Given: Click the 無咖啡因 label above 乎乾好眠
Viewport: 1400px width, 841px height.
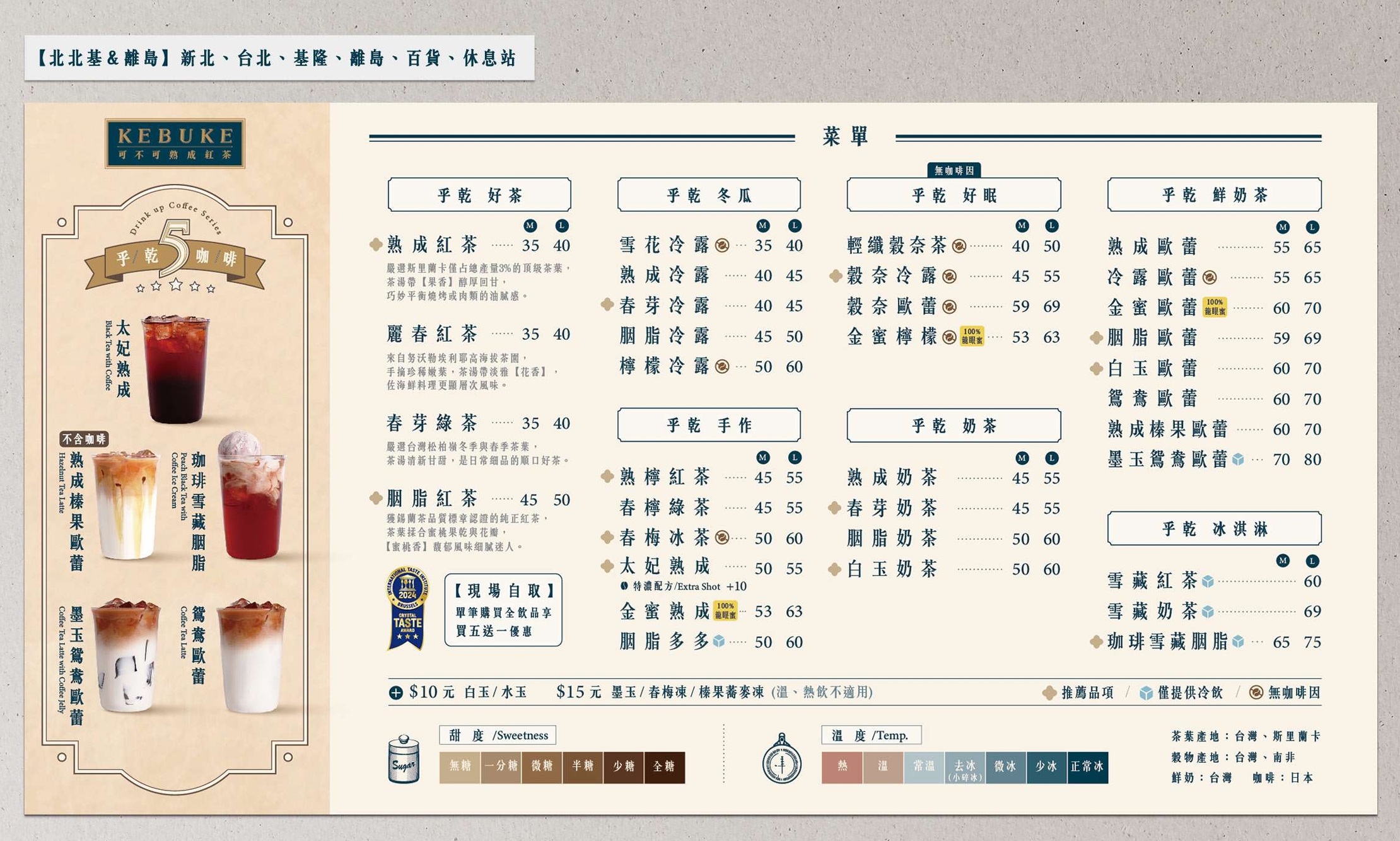Looking at the screenshot, I should 954,170.
